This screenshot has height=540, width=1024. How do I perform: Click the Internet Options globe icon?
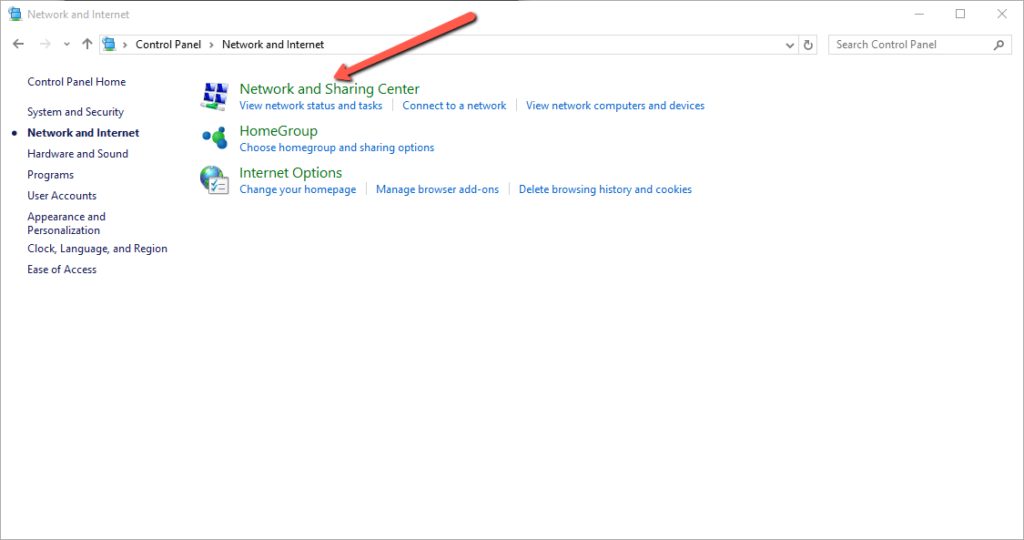[x=214, y=180]
